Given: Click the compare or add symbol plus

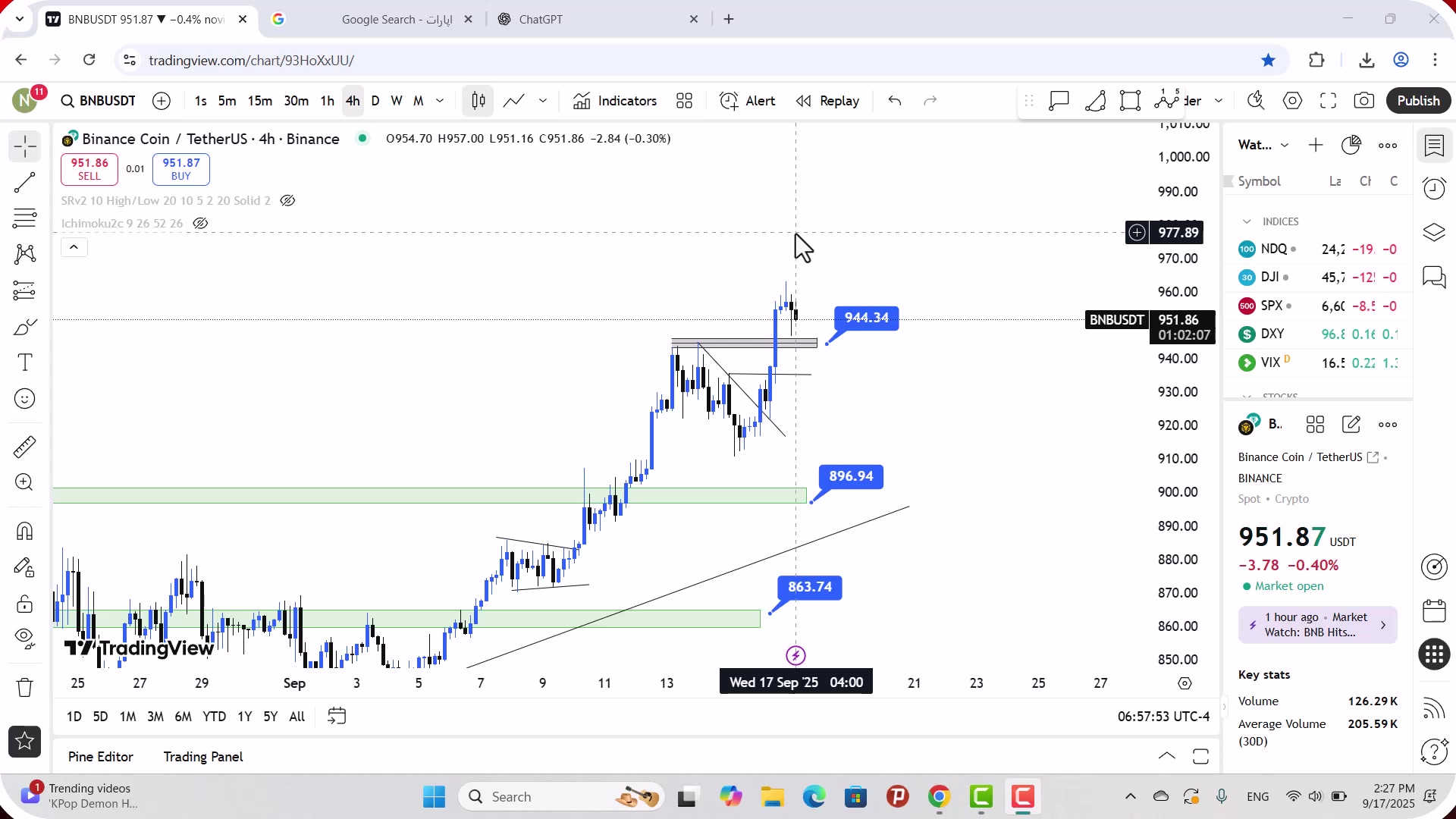Looking at the screenshot, I should [x=162, y=101].
